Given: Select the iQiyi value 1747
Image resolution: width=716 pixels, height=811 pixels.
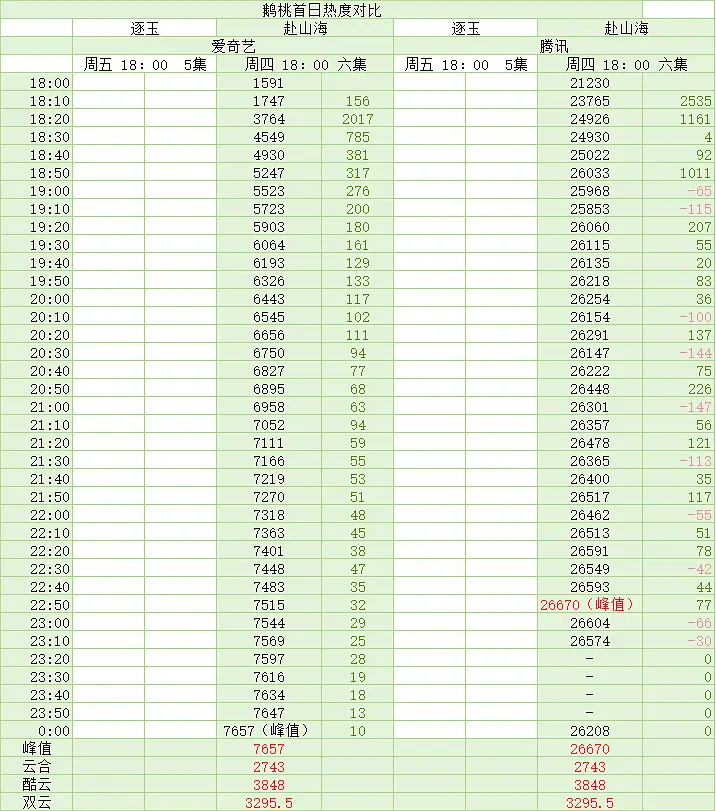Looking at the screenshot, I should [x=268, y=101].
